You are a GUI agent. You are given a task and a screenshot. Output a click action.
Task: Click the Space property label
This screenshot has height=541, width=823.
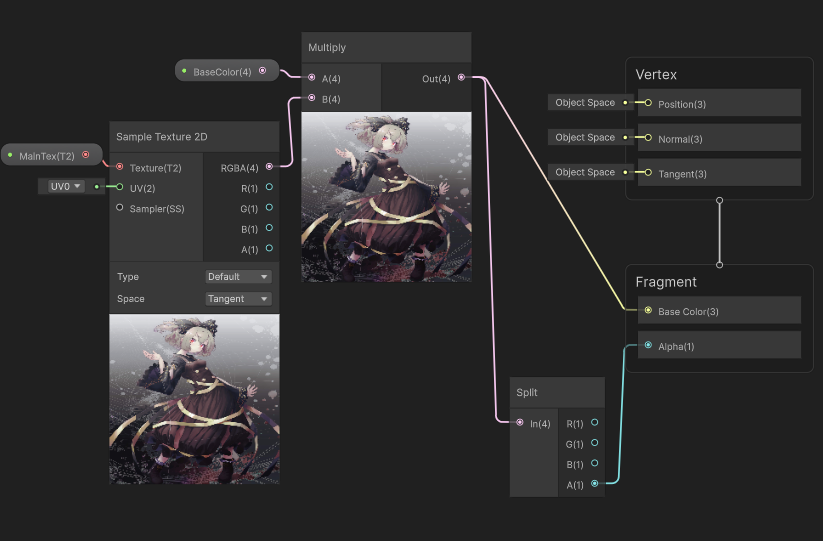pyautogui.click(x=131, y=299)
